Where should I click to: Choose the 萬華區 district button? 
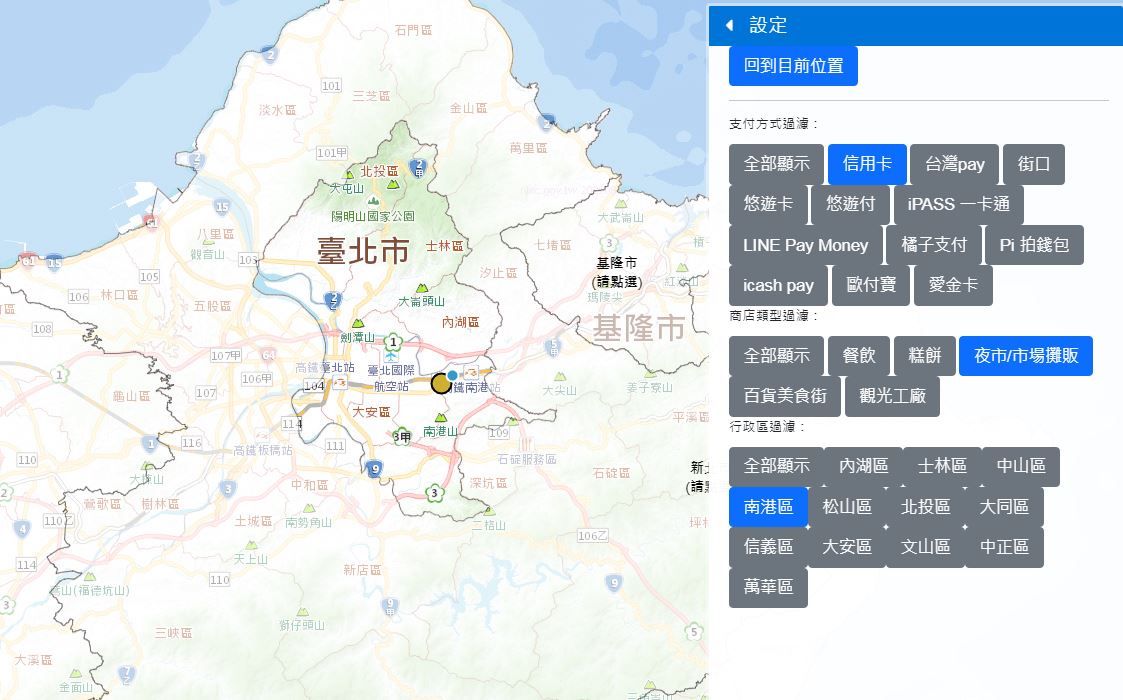tap(768, 587)
